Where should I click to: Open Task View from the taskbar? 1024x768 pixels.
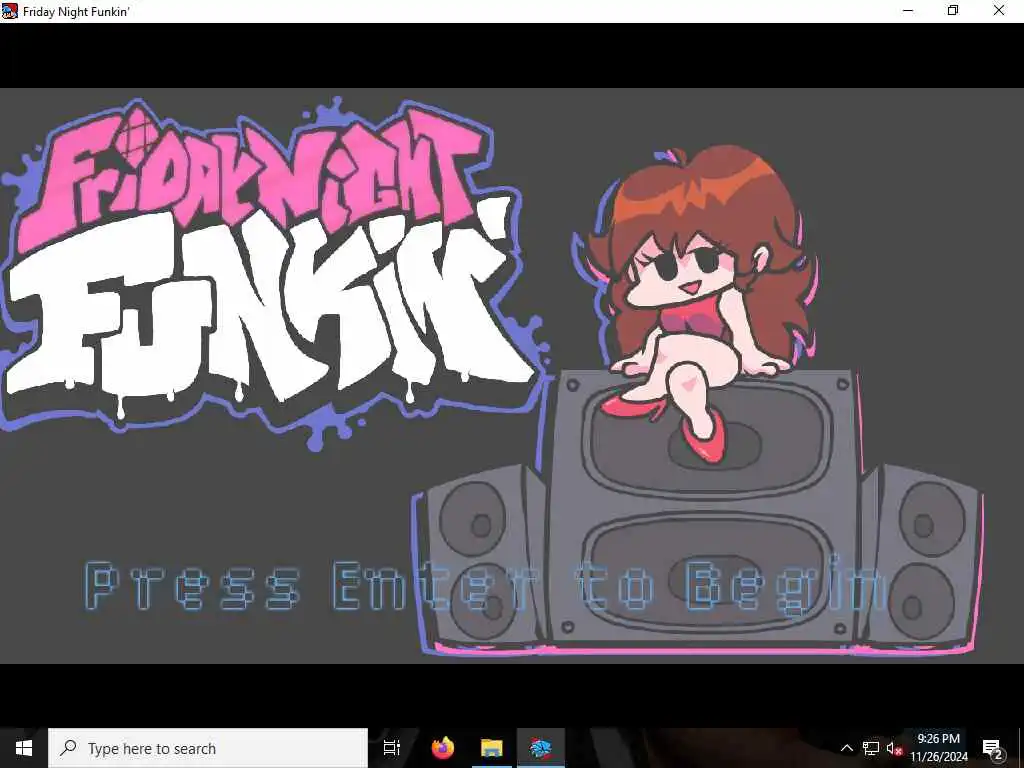[392, 748]
